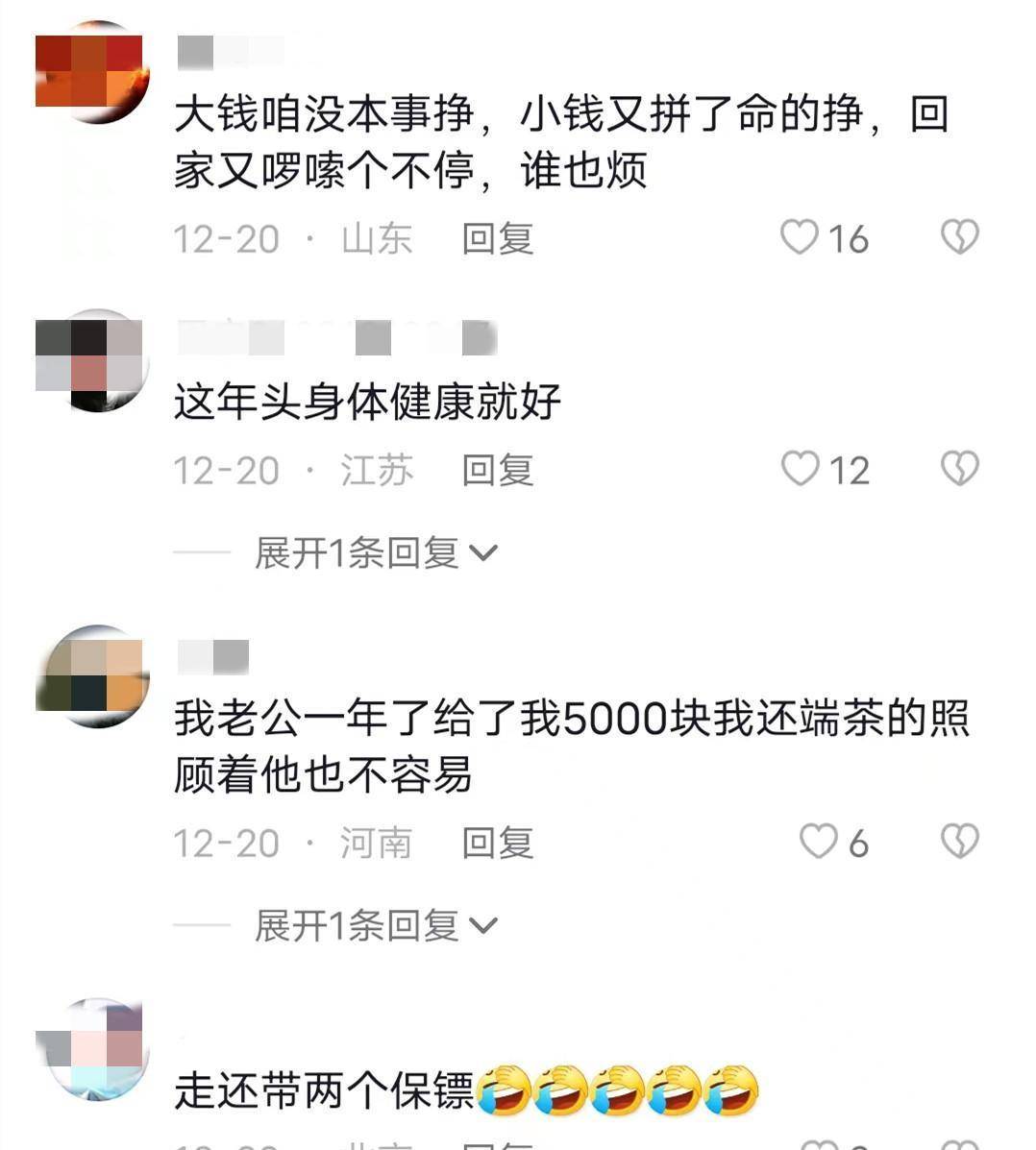Image resolution: width=1036 pixels, height=1150 pixels.
Task: Select comment text 走还带两个保镖
Action: click(324, 1090)
